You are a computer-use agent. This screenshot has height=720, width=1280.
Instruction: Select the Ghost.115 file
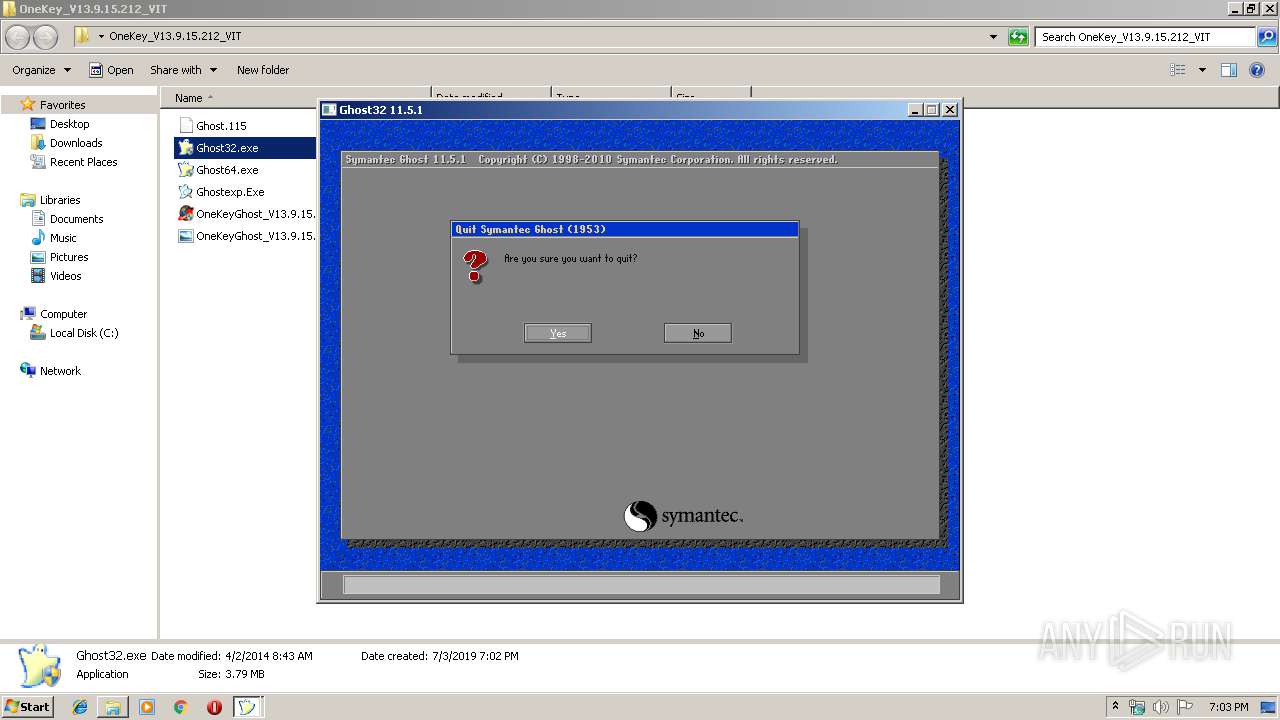tap(221, 126)
